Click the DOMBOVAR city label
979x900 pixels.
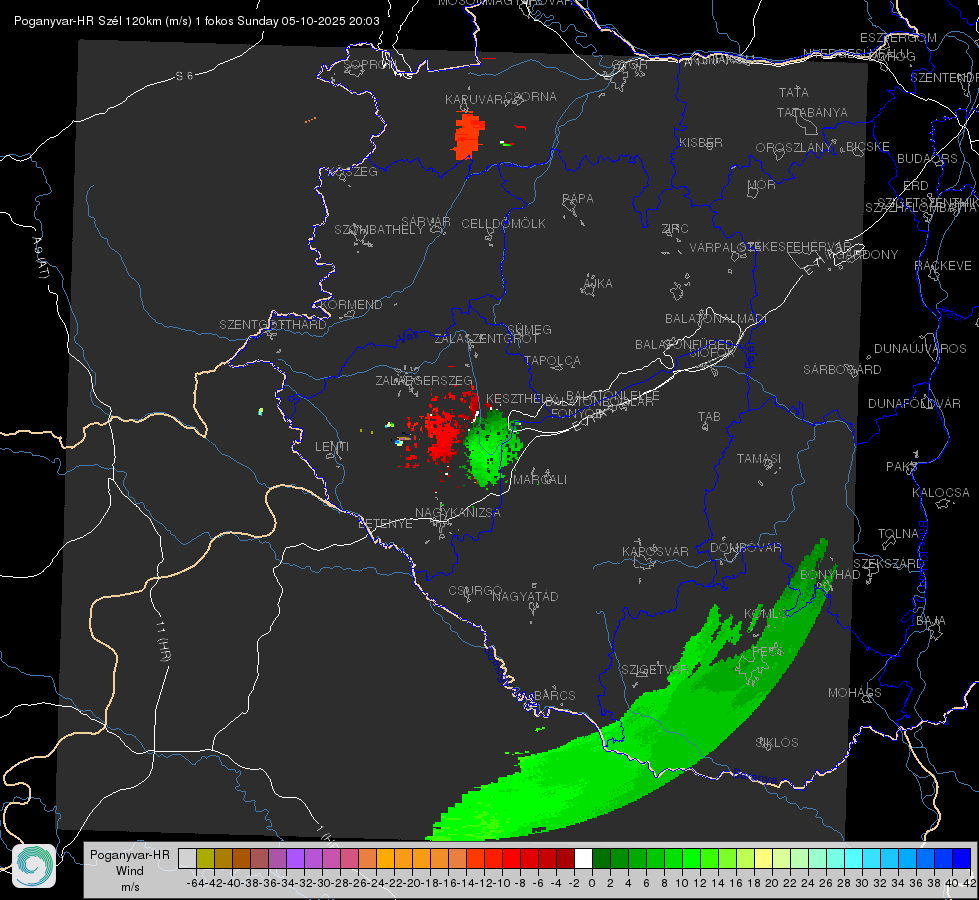(x=745, y=548)
